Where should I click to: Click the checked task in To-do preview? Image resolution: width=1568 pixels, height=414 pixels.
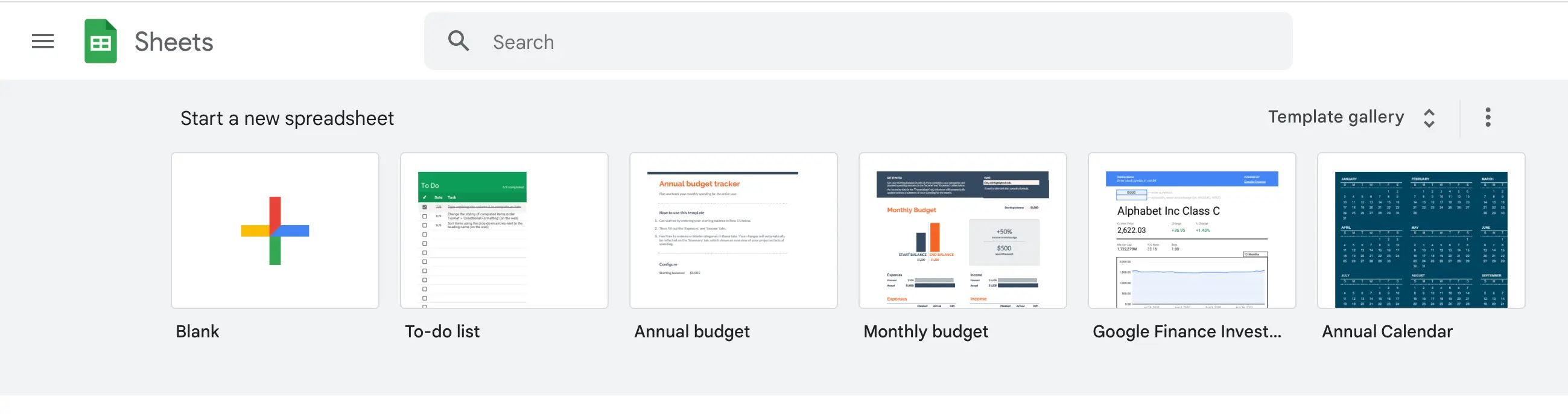pyautogui.click(x=424, y=206)
